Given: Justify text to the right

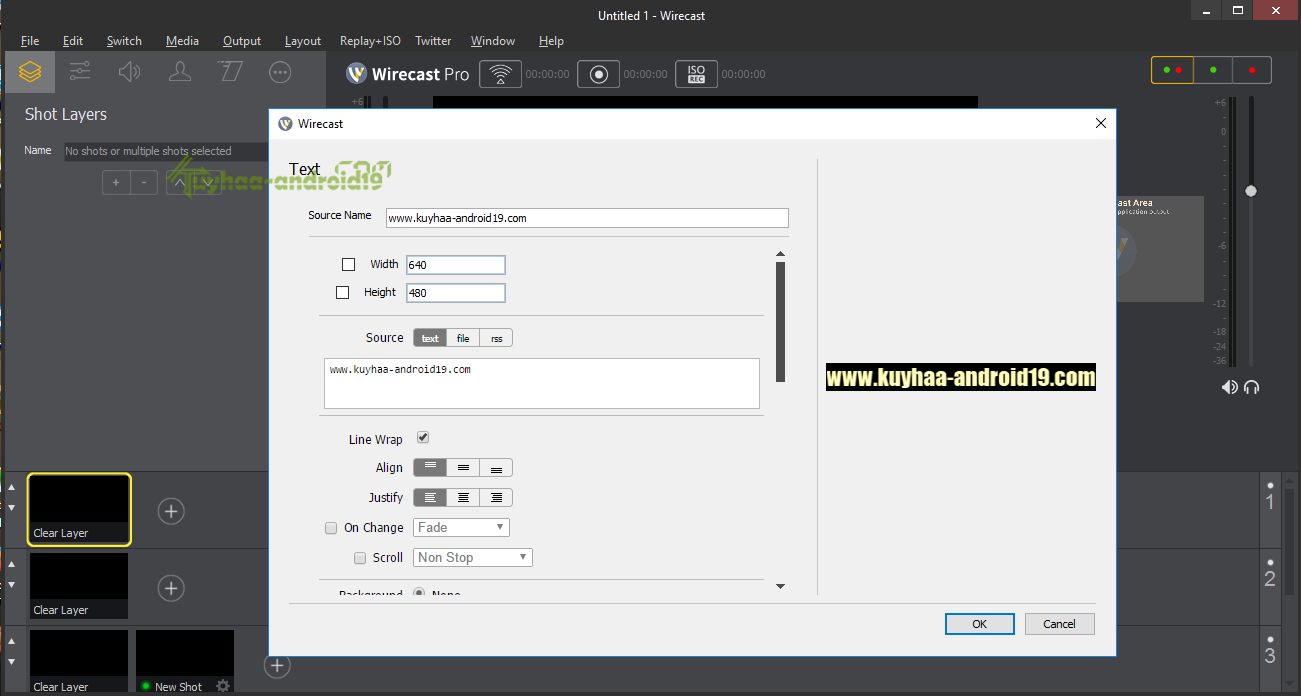Looking at the screenshot, I should 496,497.
